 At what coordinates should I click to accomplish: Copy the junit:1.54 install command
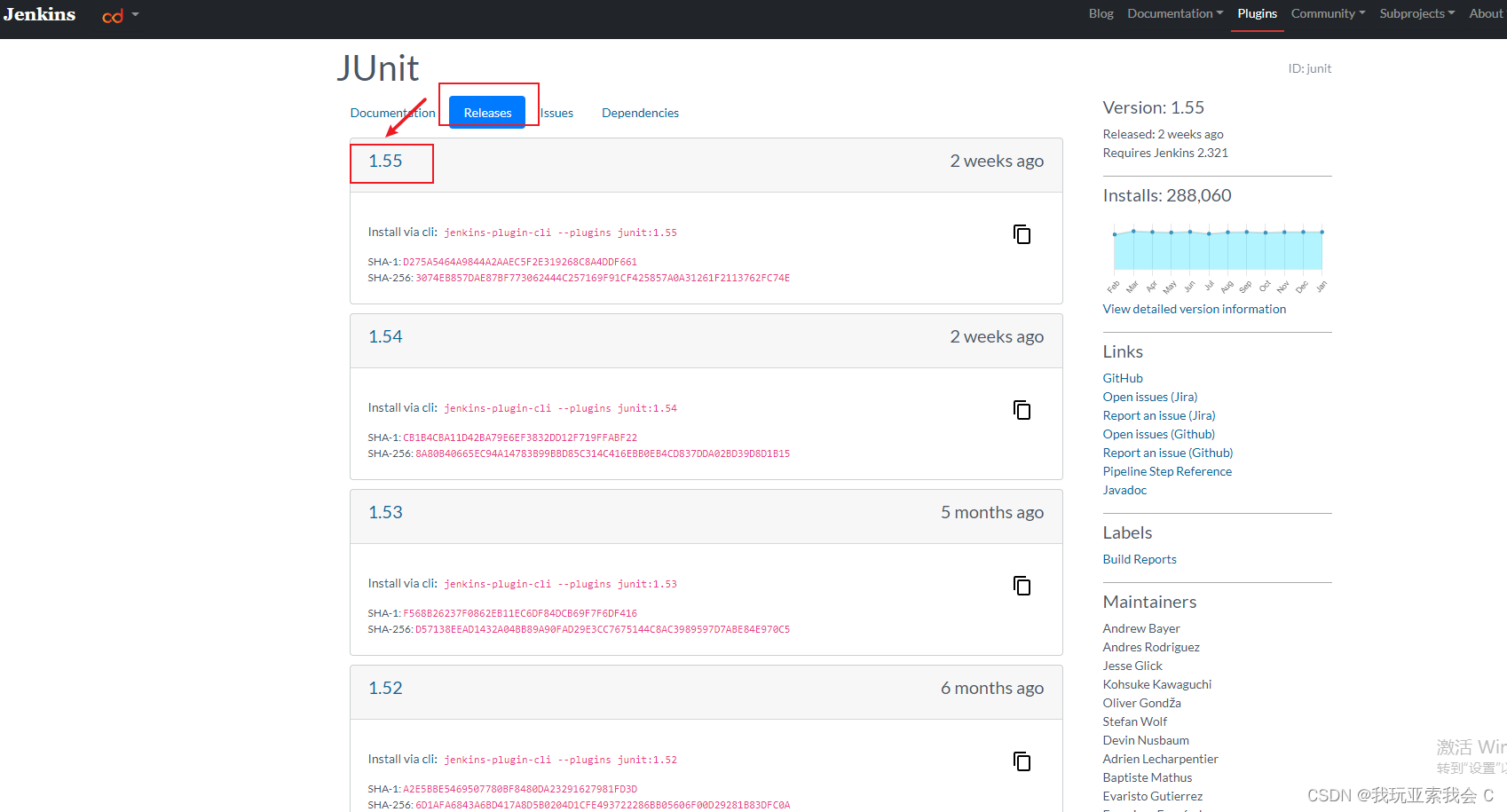point(1022,410)
